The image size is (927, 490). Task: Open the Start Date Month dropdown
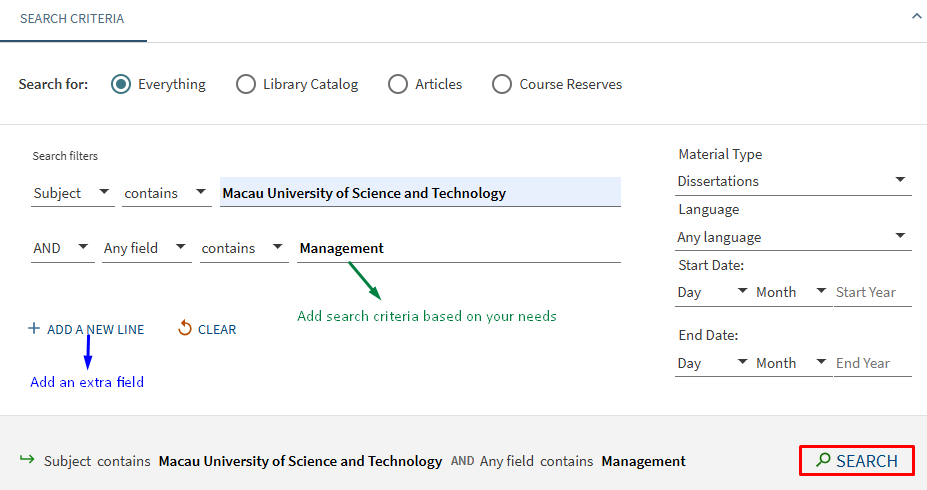792,292
